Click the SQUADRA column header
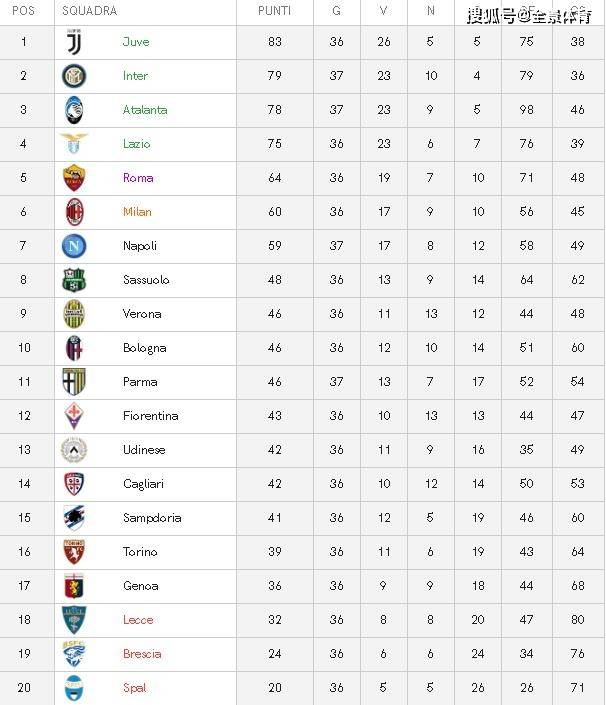Viewport: 606px width, 705px height. coord(89,11)
